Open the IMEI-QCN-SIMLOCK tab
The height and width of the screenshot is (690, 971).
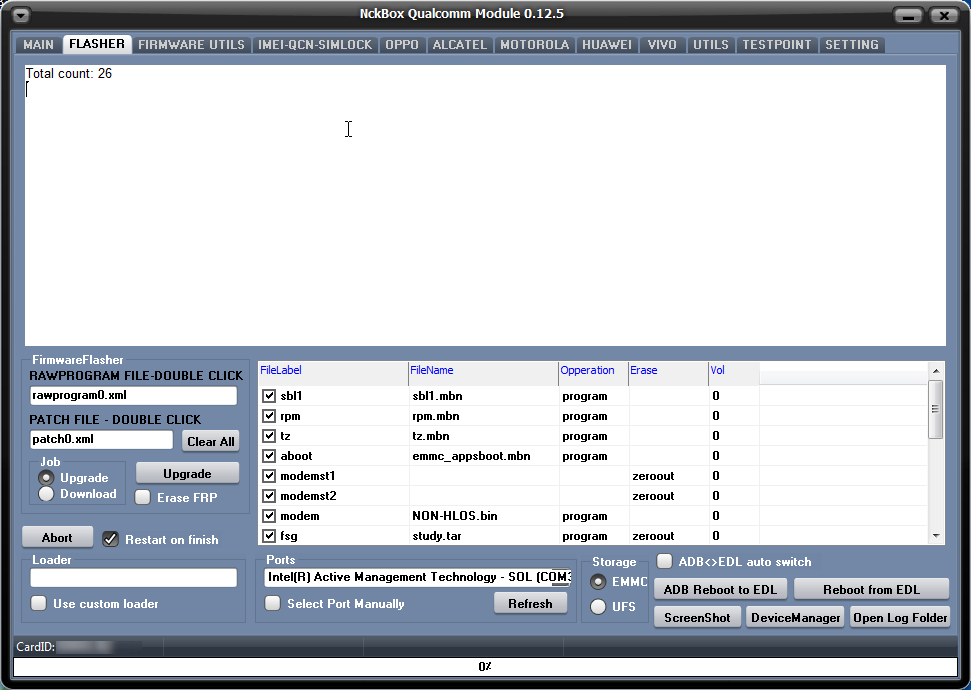click(315, 45)
